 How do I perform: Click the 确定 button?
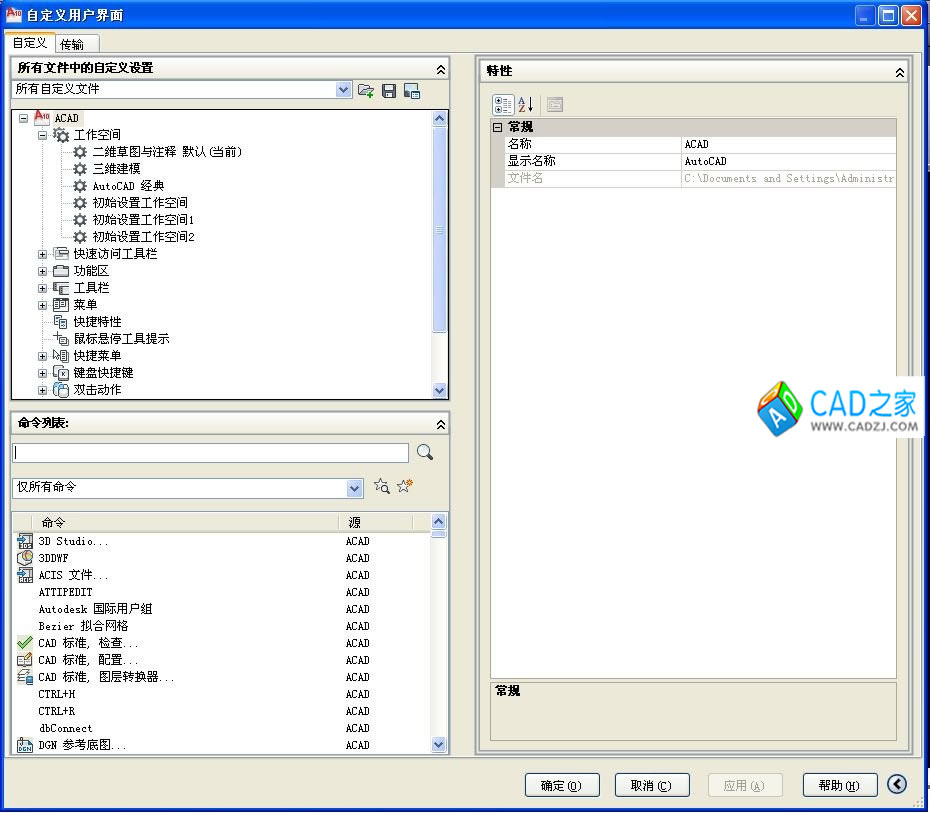point(561,785)
